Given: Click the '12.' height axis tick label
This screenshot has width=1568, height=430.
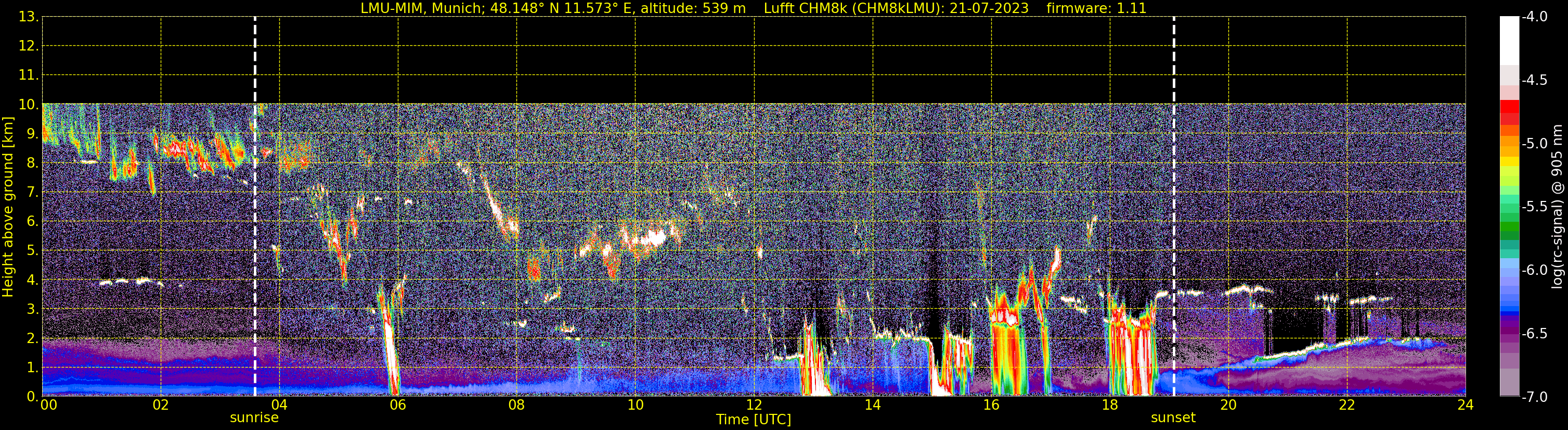Looking at the screenshot, I should pyautogui.click(x=29, y=46).
